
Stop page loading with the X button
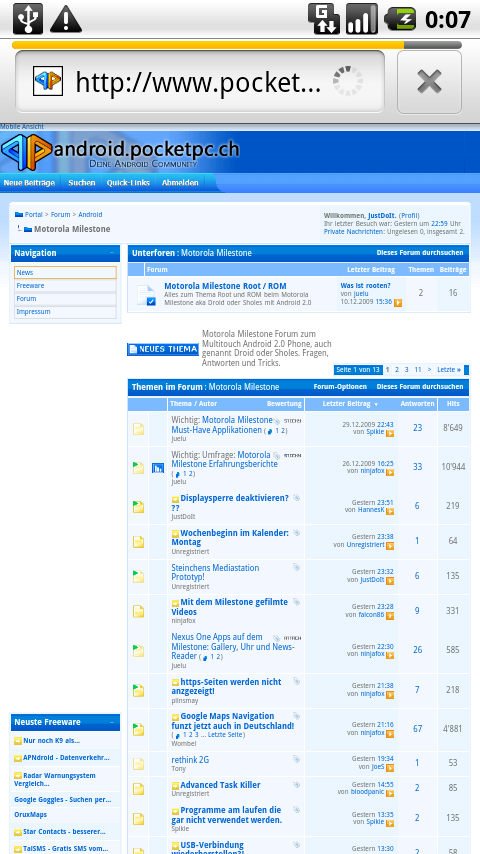[x=429, y=82]
